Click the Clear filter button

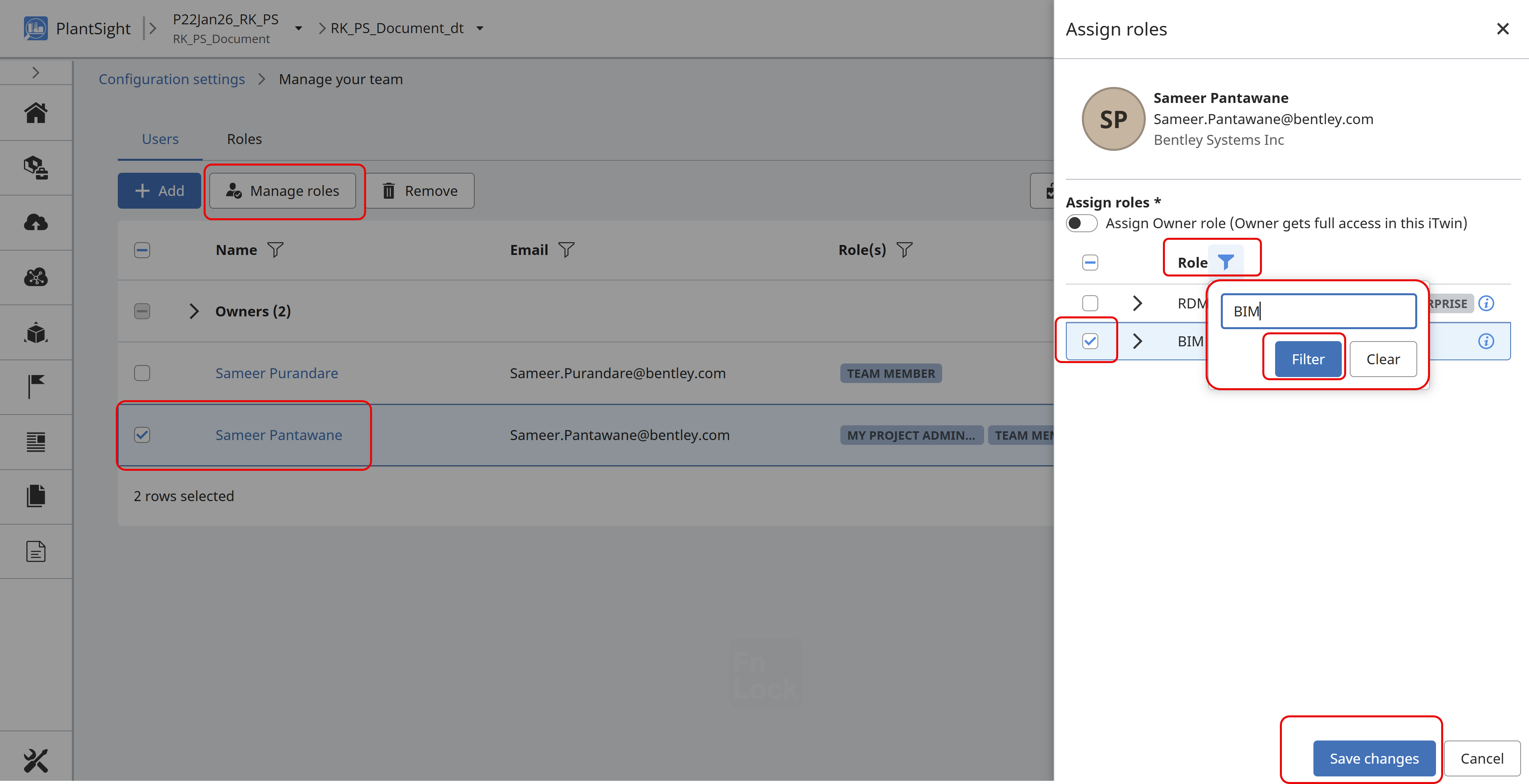[1382, 359]
